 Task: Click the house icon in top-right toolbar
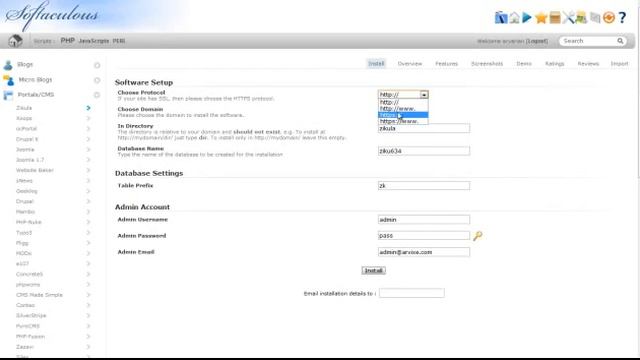[514, 18]
